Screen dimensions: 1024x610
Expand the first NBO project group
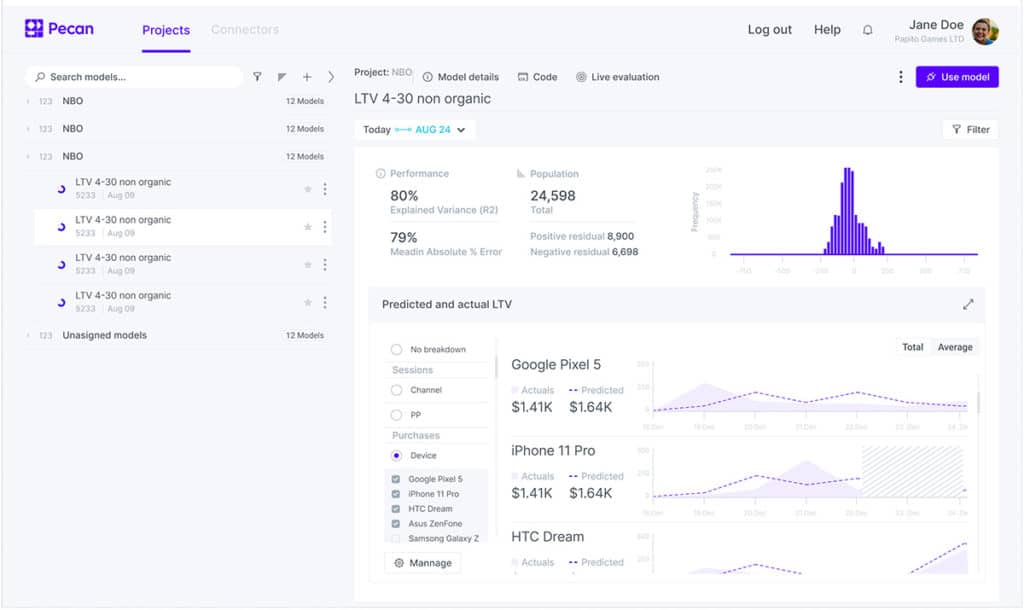(28, 101)
